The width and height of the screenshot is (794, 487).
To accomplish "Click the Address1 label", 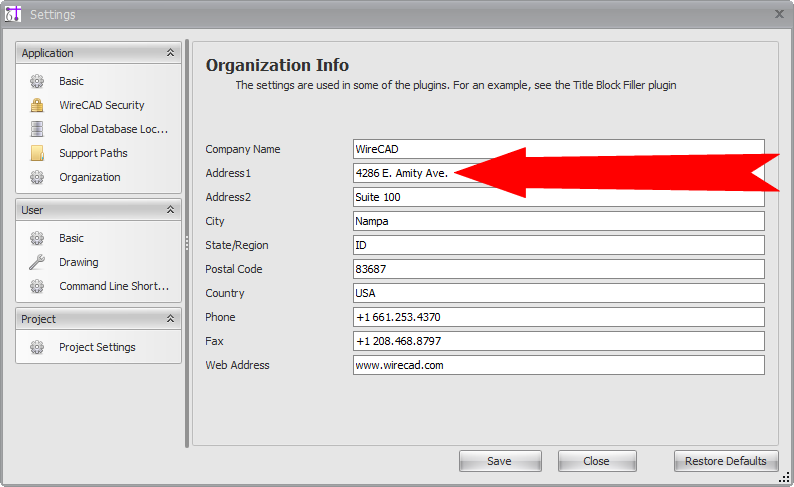I will [x=228, y=173].
